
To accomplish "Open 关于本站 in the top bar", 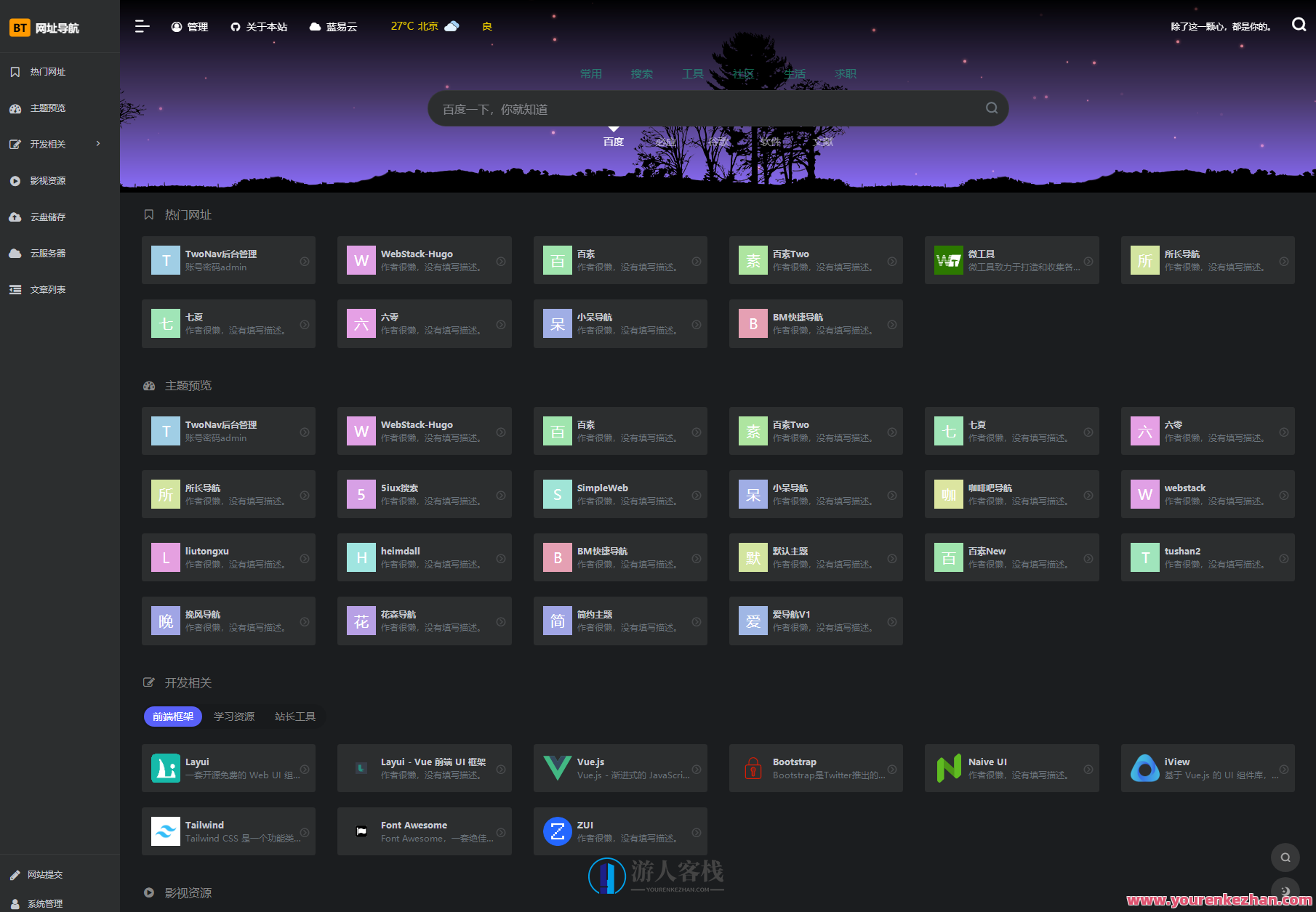I will click(x=259, y=27).
